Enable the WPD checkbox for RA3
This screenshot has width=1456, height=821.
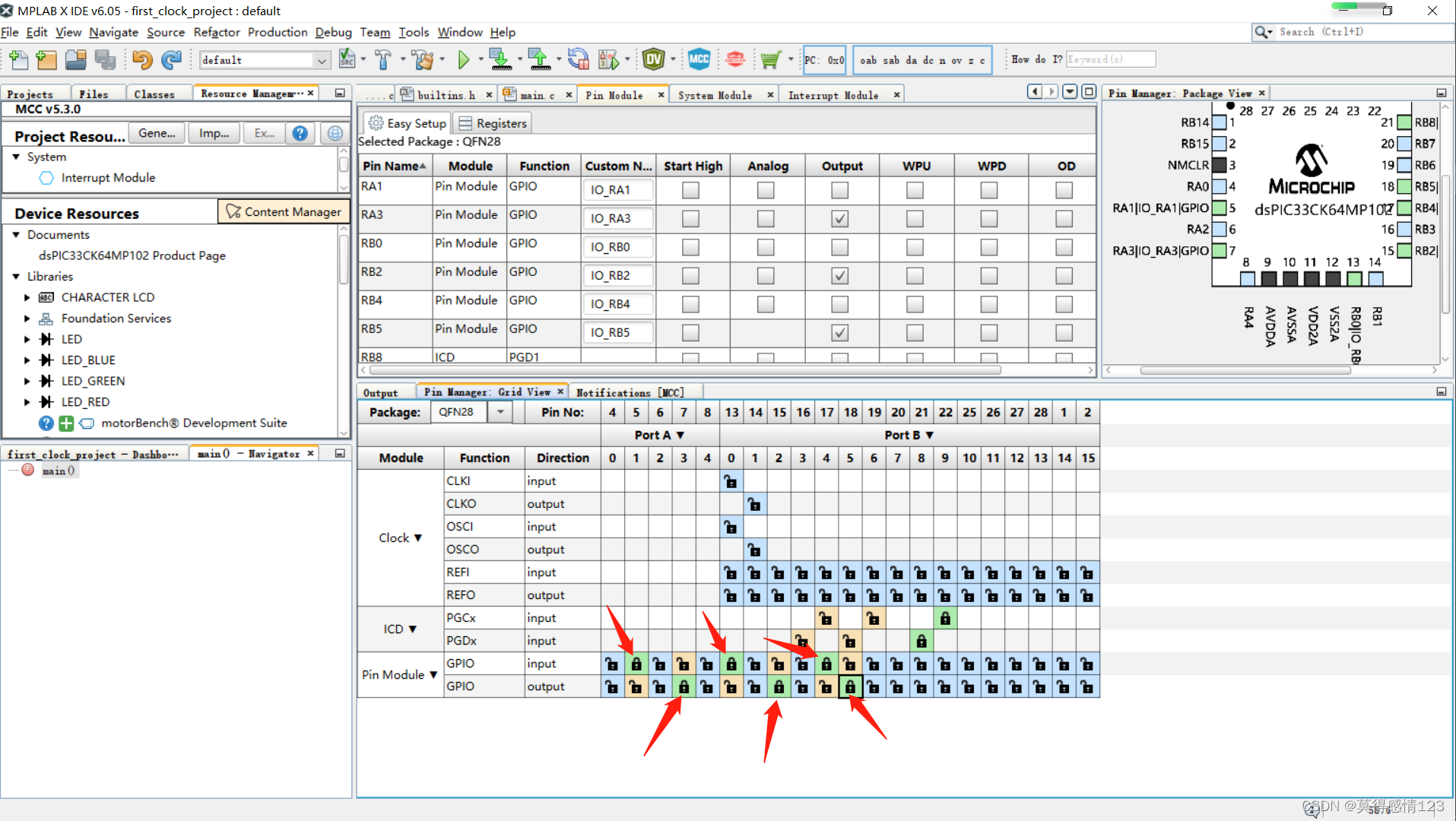(x=989, y=219)
